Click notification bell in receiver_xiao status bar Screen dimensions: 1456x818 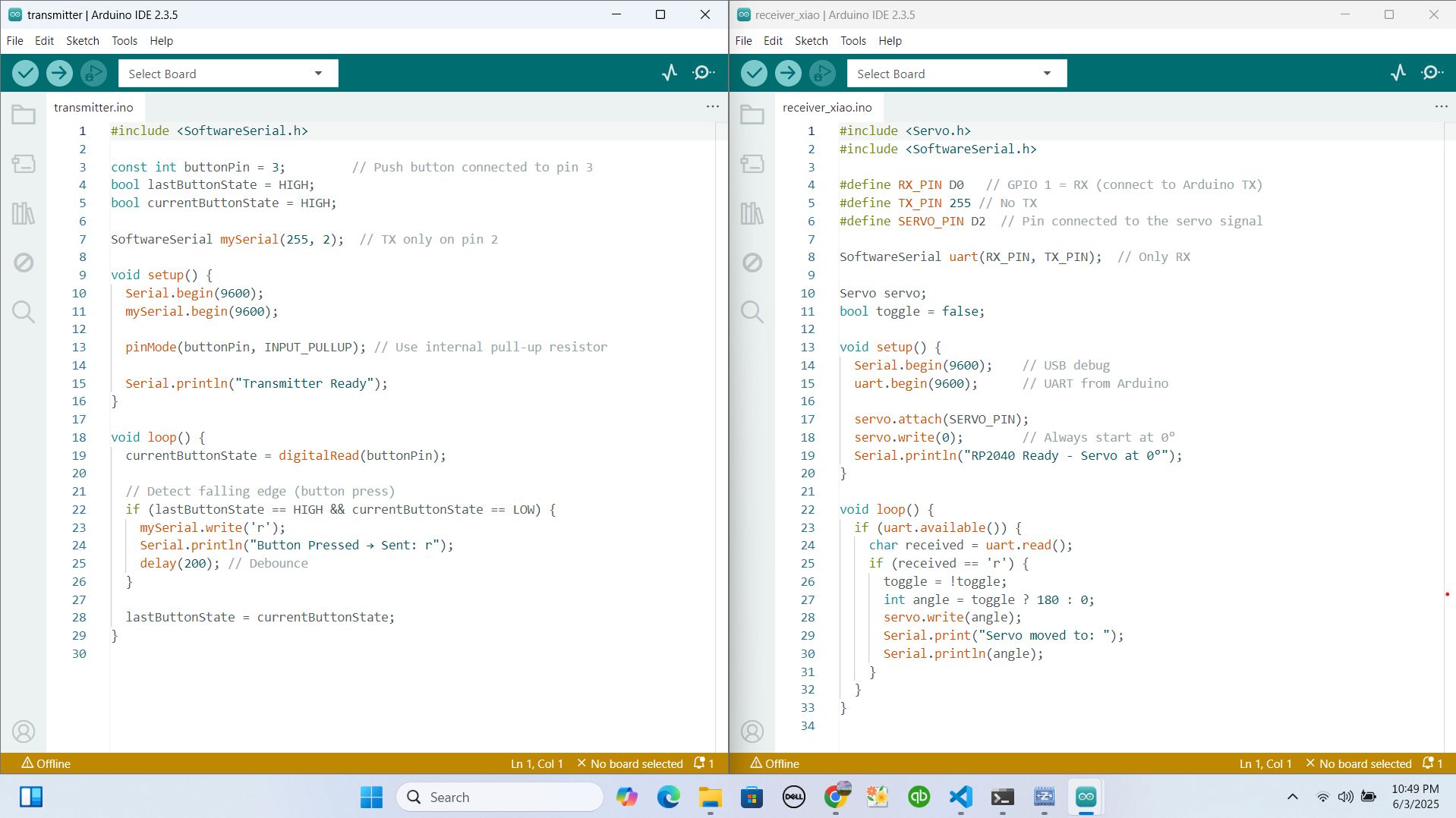1432,763
